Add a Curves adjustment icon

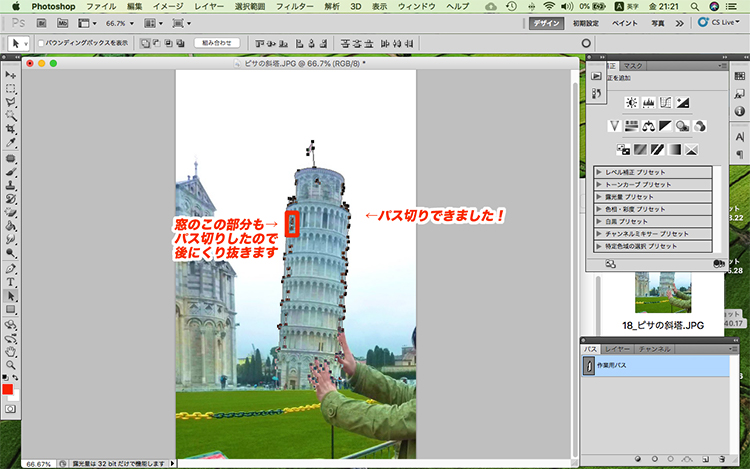(x=665, y=102)
